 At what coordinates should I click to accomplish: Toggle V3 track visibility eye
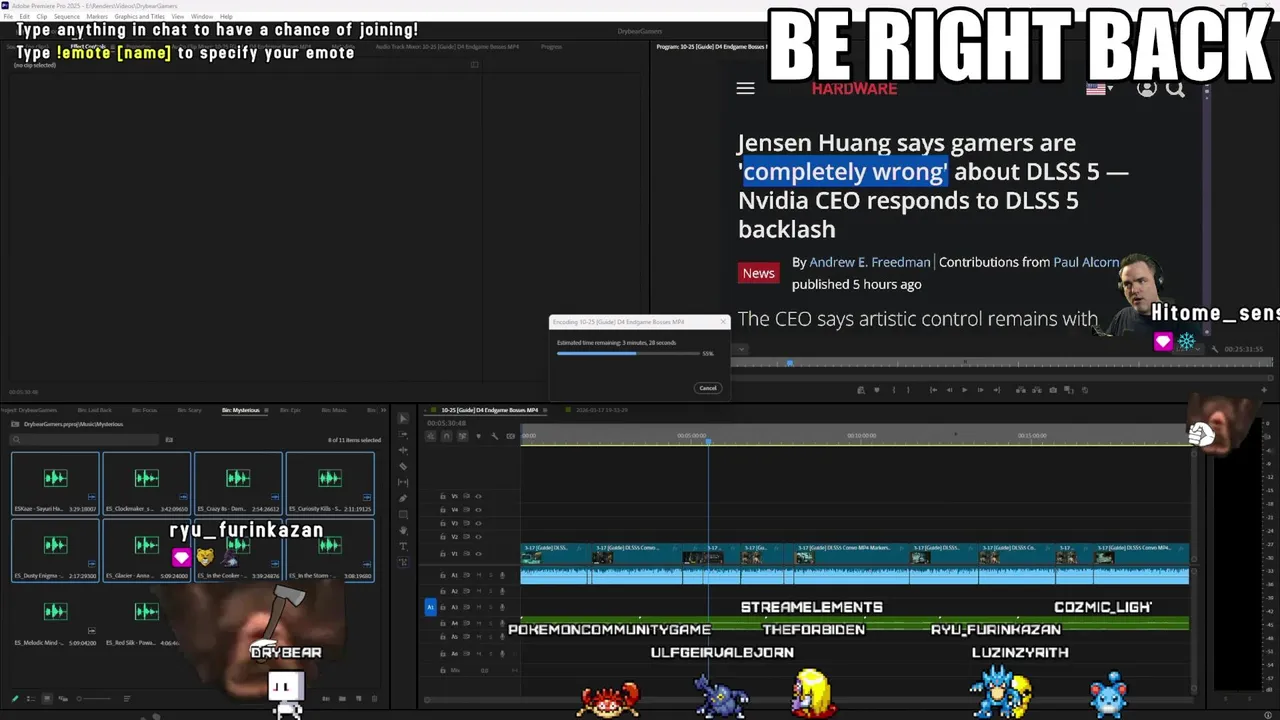pyautogui.click(x=478, y=523)
